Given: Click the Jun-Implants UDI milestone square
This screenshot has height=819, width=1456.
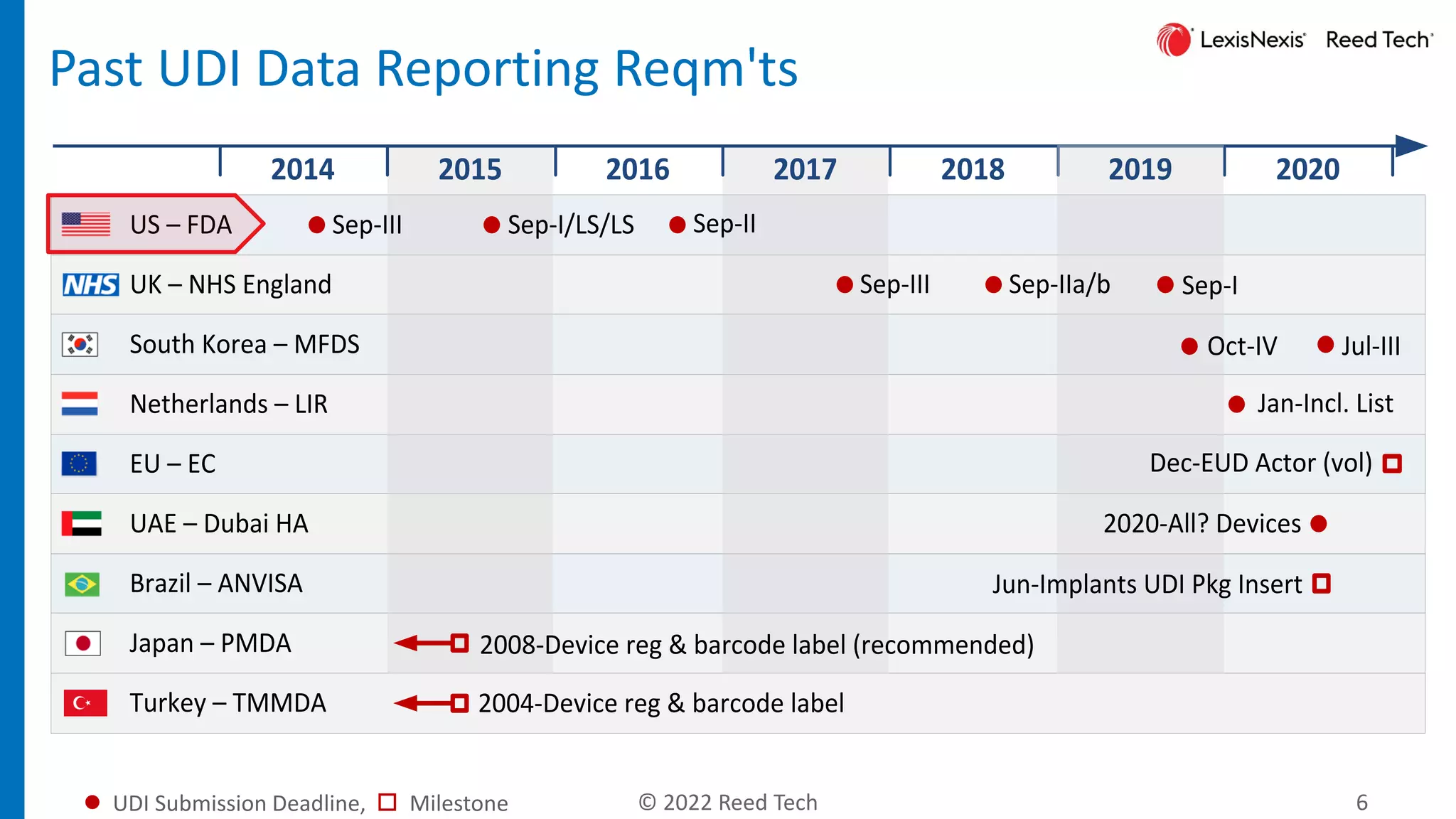Looking at the screenshot, I should point(1321,584).
